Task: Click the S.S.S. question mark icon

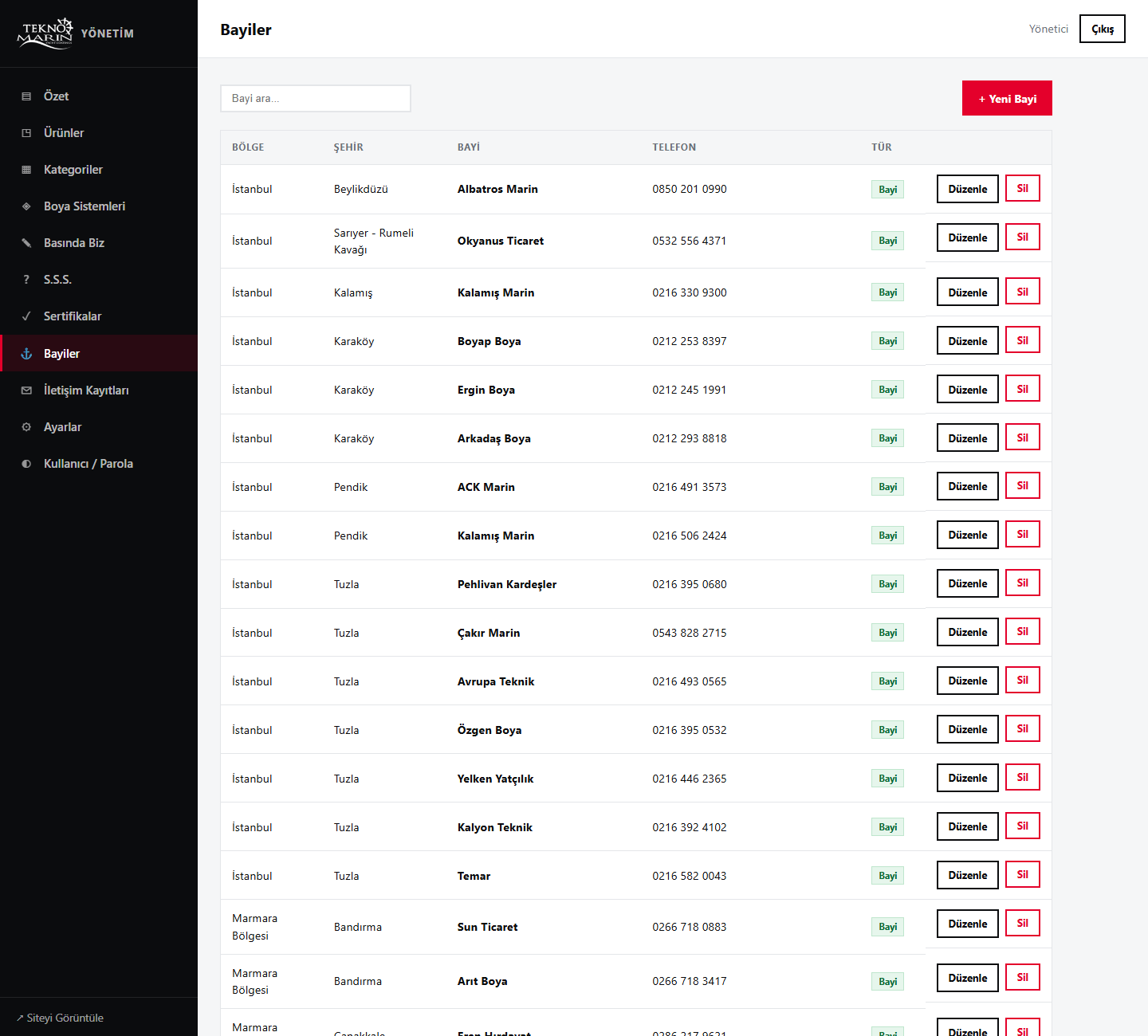Action: pyautogui.click(x=26, y=280)
